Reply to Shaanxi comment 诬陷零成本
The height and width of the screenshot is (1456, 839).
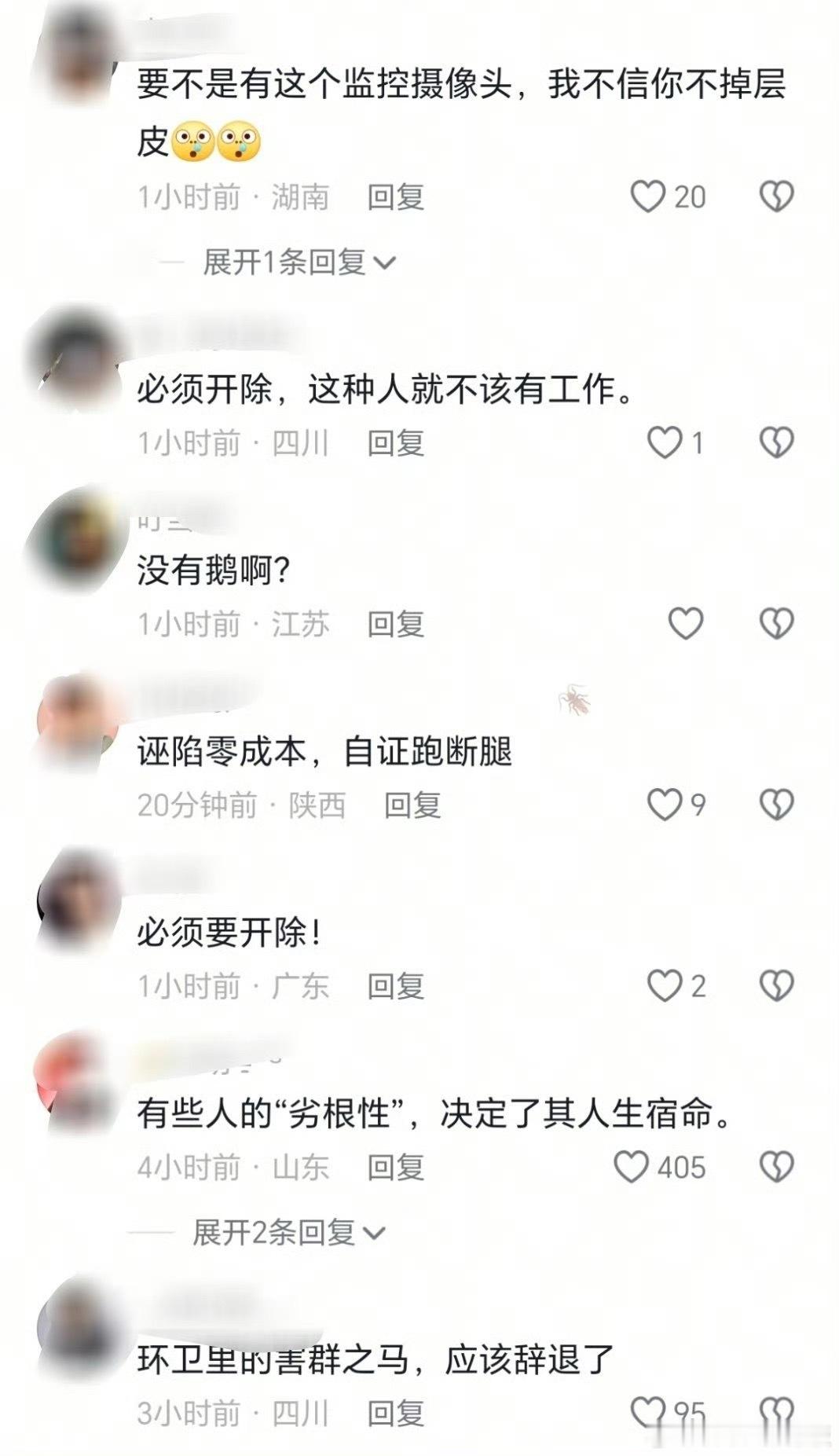coord(412,805)
